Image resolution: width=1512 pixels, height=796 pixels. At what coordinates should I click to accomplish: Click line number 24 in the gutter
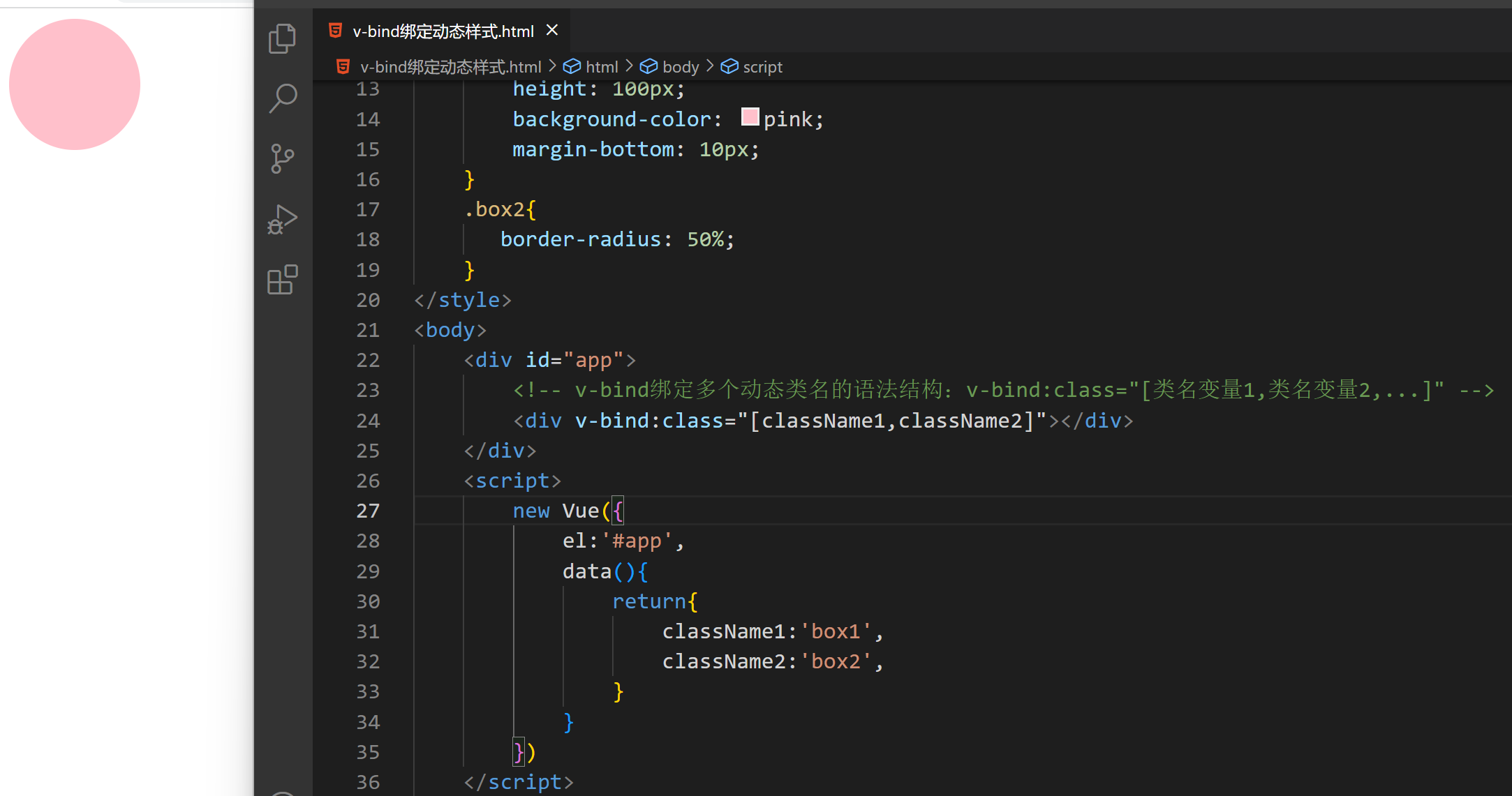368,421
